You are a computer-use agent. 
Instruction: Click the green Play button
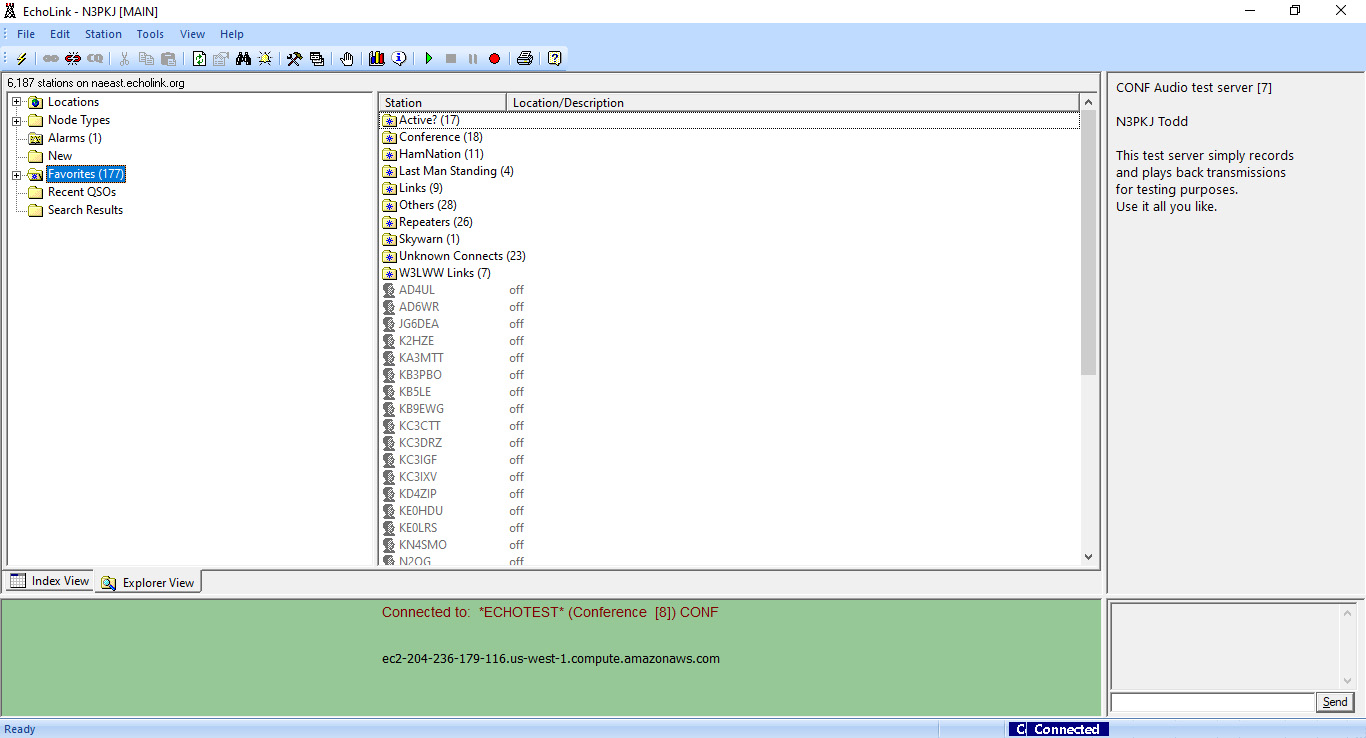pyautogui.click(x=429, y=59)
